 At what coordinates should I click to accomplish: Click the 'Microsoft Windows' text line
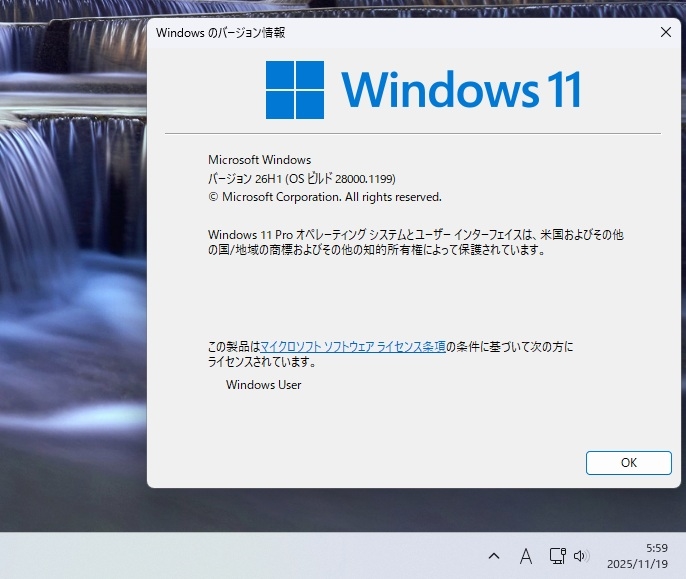tap(259, 160)
